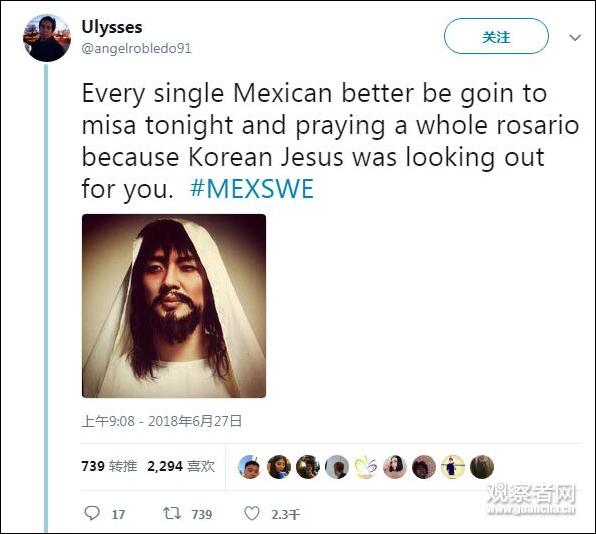This screenshot has height=534, width=596.
Task: Click second liker avatar in row
Action: click(279, 467)
